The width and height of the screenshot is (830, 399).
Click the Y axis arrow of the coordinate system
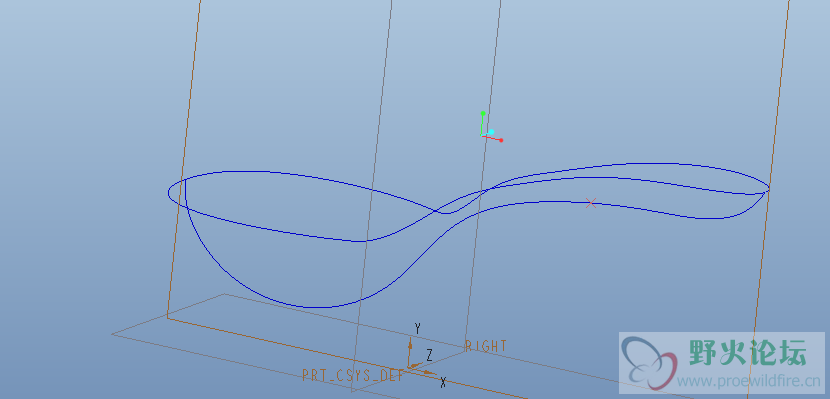410,343
